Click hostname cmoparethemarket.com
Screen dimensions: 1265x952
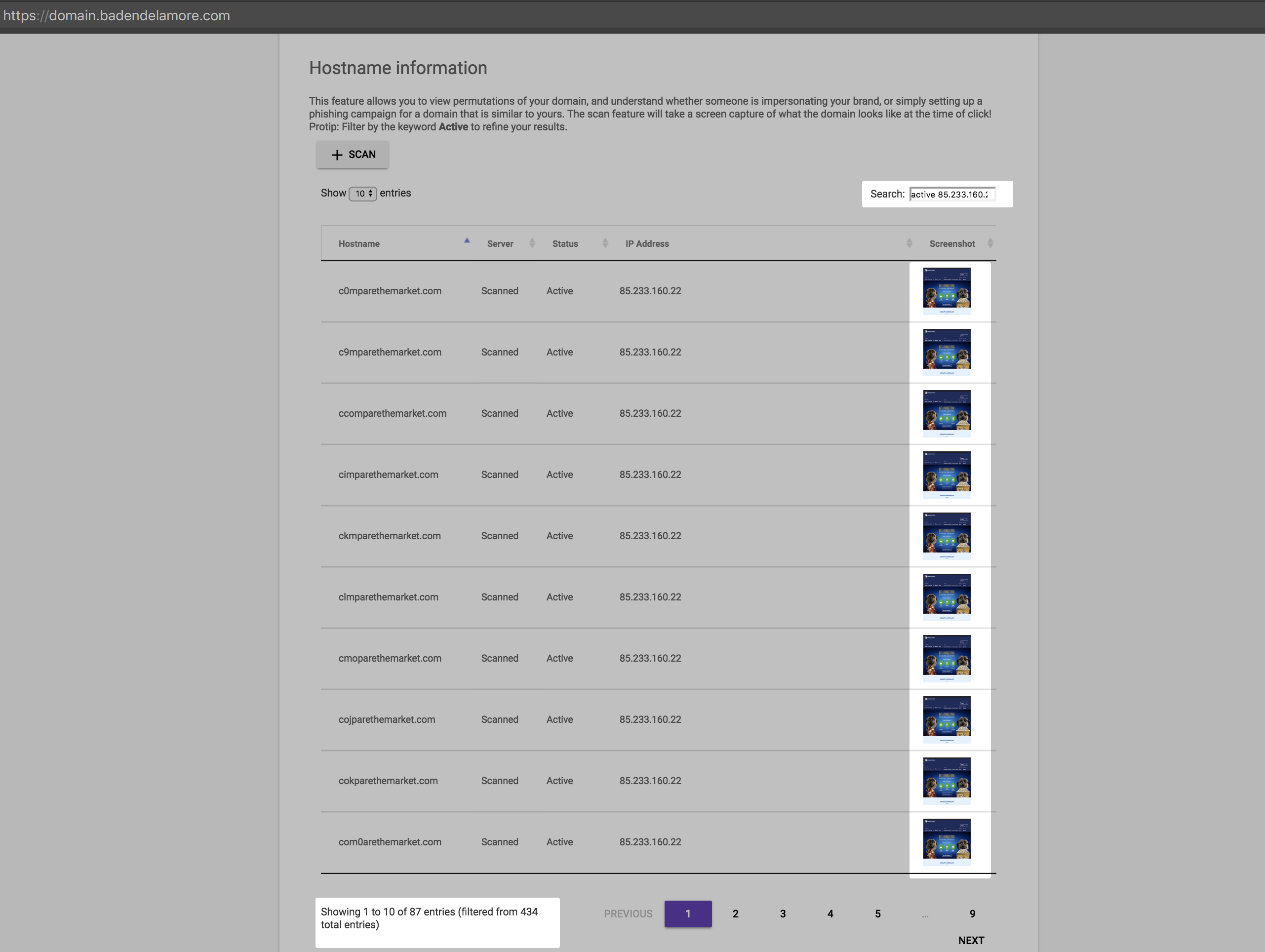390,658
